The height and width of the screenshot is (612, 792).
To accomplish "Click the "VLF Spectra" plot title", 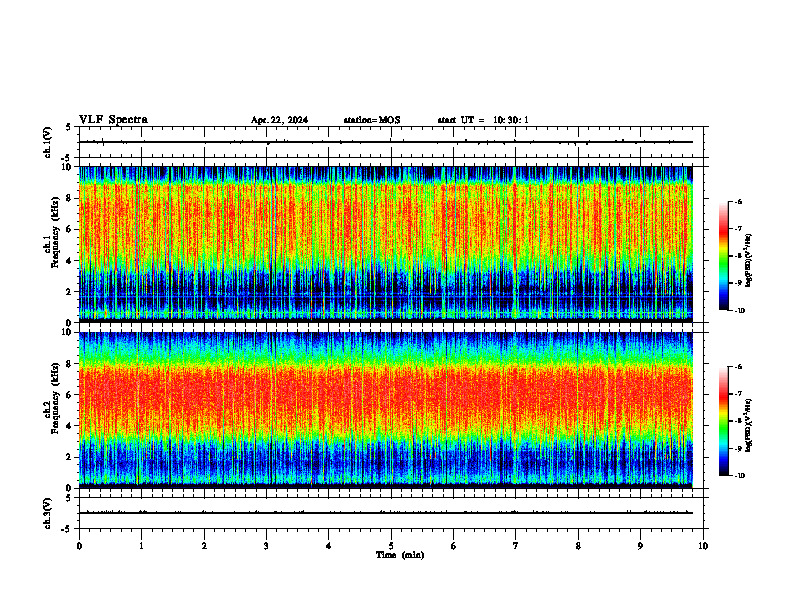I will coord(113,120).
